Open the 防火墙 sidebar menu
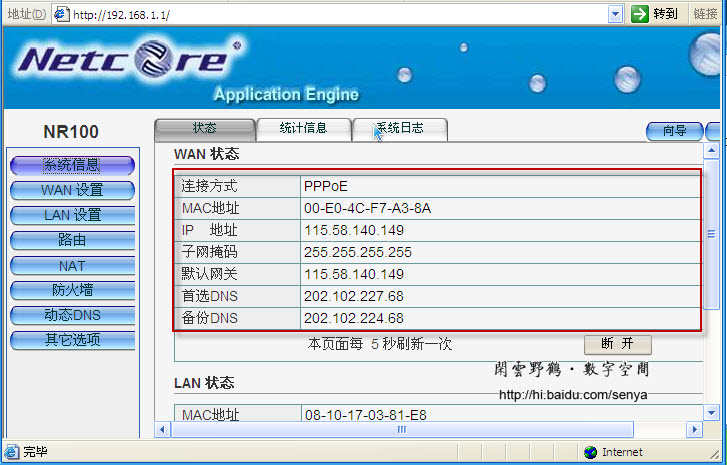727x465 pixels. (x=72, y=290)
